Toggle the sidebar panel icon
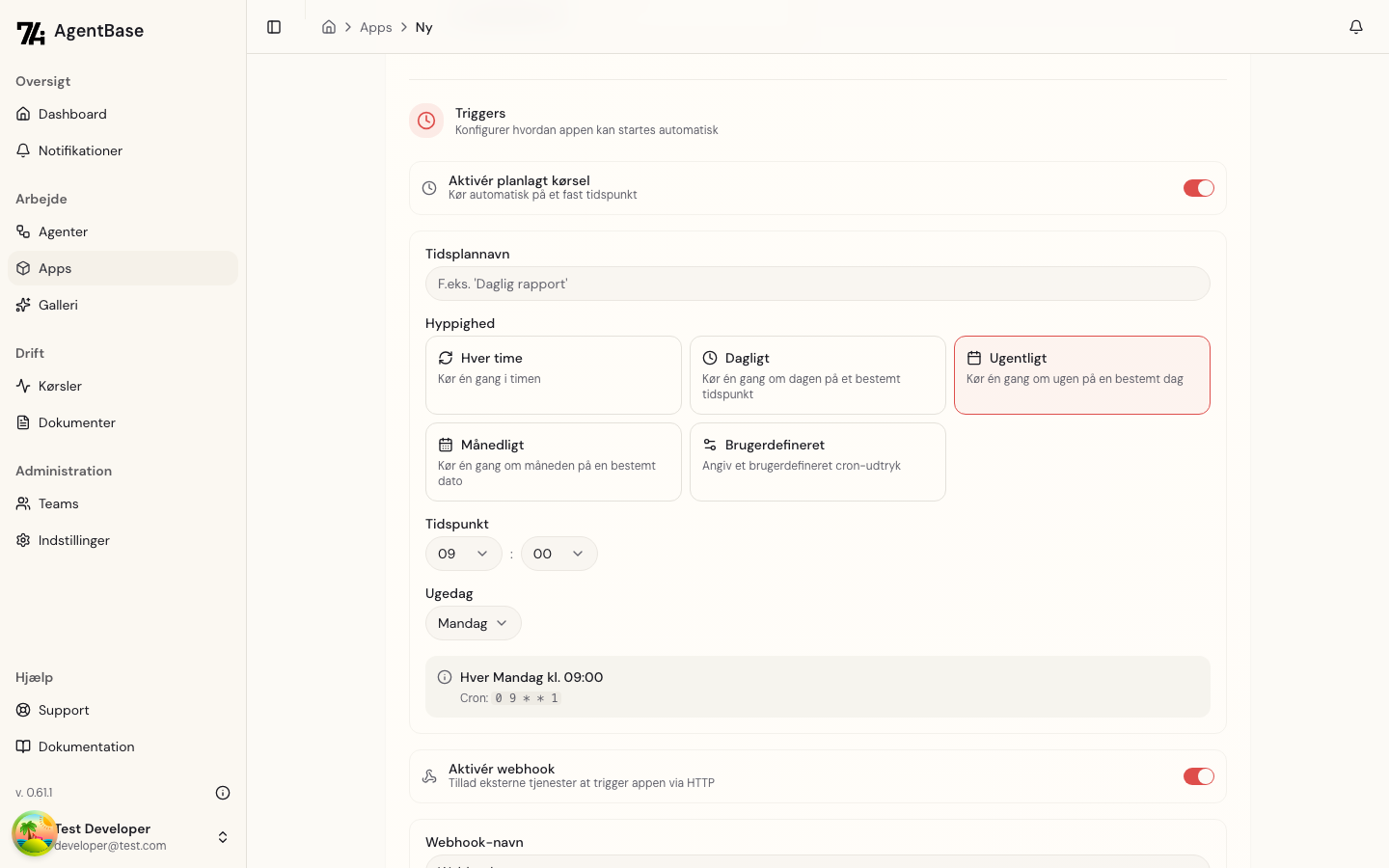Image resolution: width=1389 pixels, height=868 pixels. [274, 27]
